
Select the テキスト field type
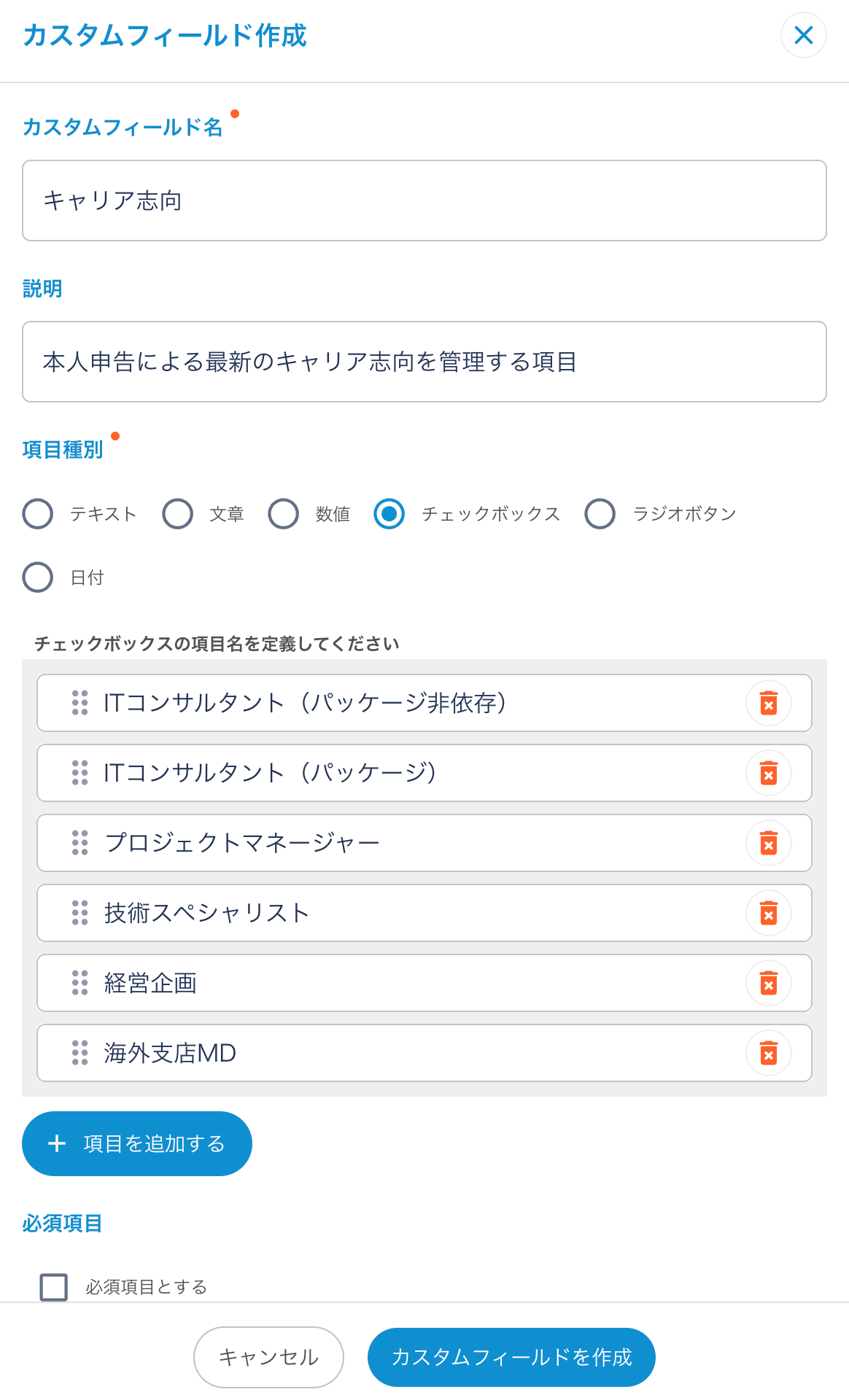point(38,513)
